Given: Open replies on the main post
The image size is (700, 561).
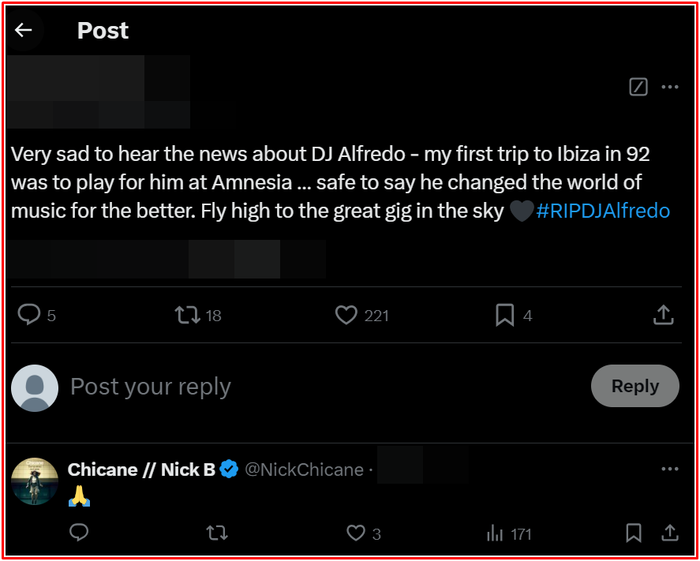Looking at the screenshot, I should pos(30,315).
